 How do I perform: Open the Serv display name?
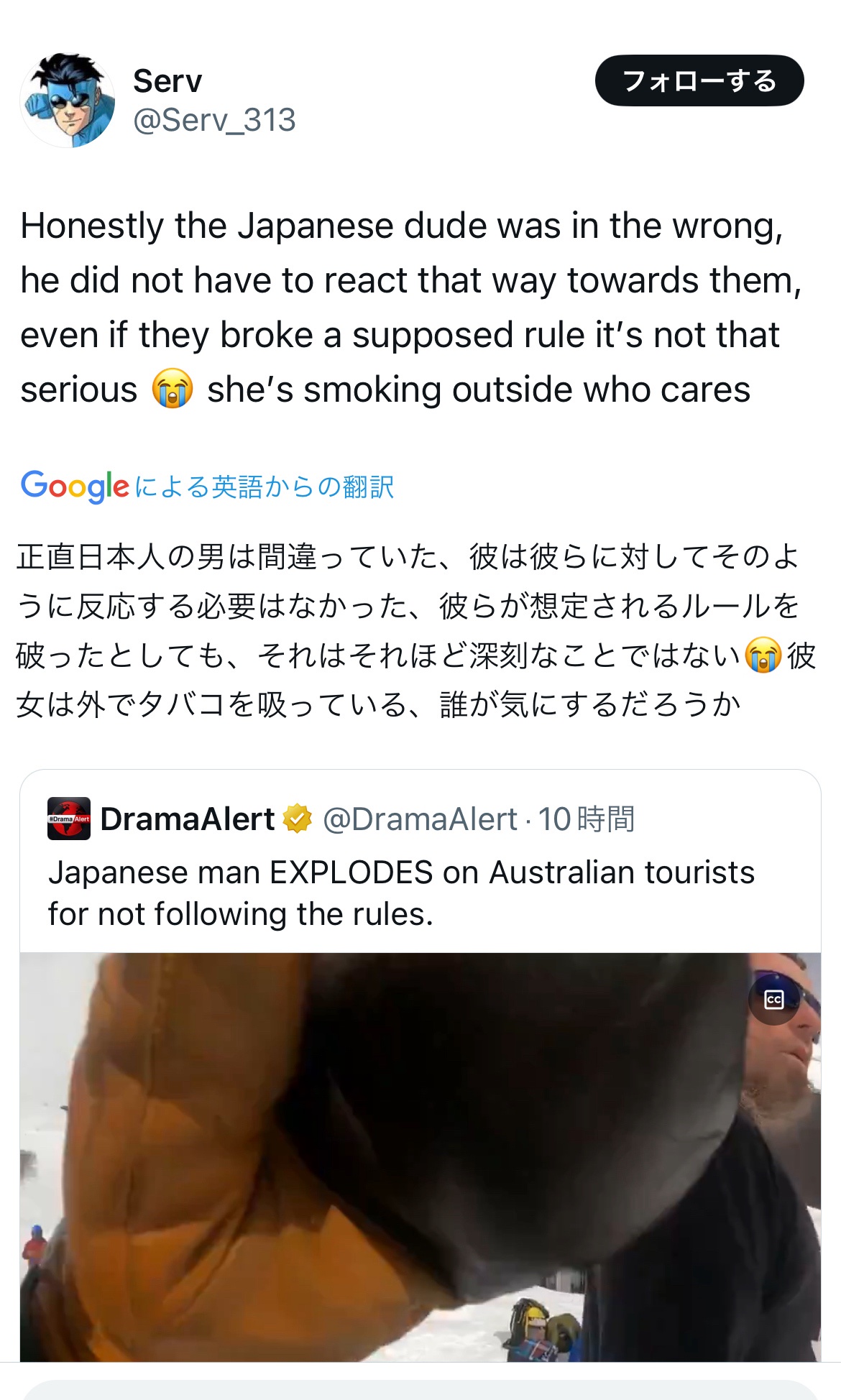[x=167, y=81]
